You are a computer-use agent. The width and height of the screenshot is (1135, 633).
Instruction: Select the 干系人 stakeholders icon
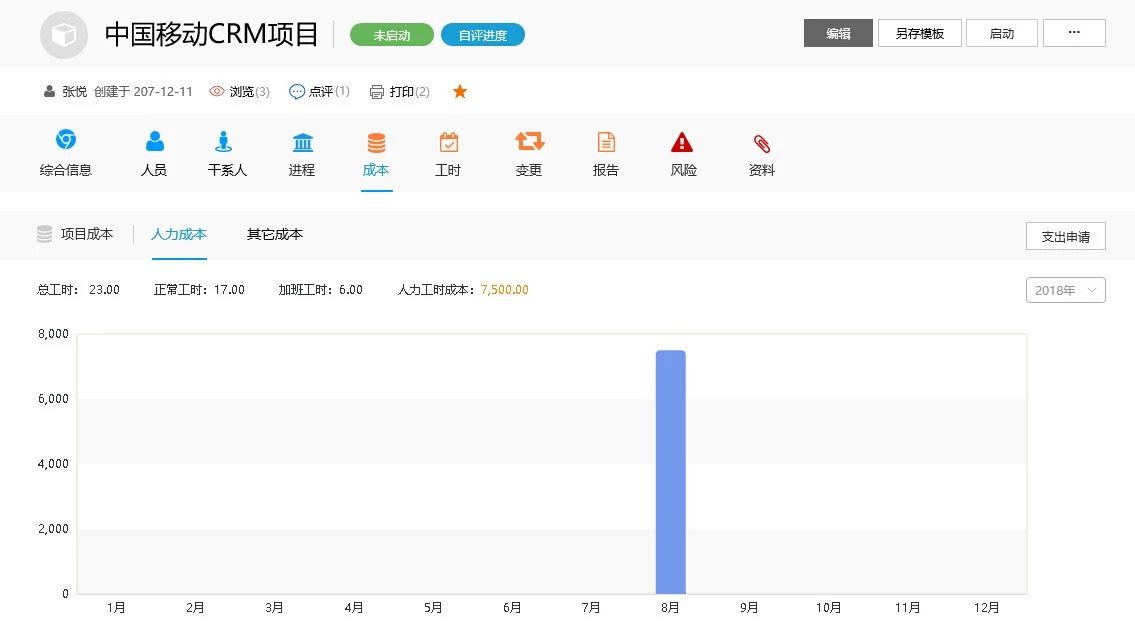point(226,141)
